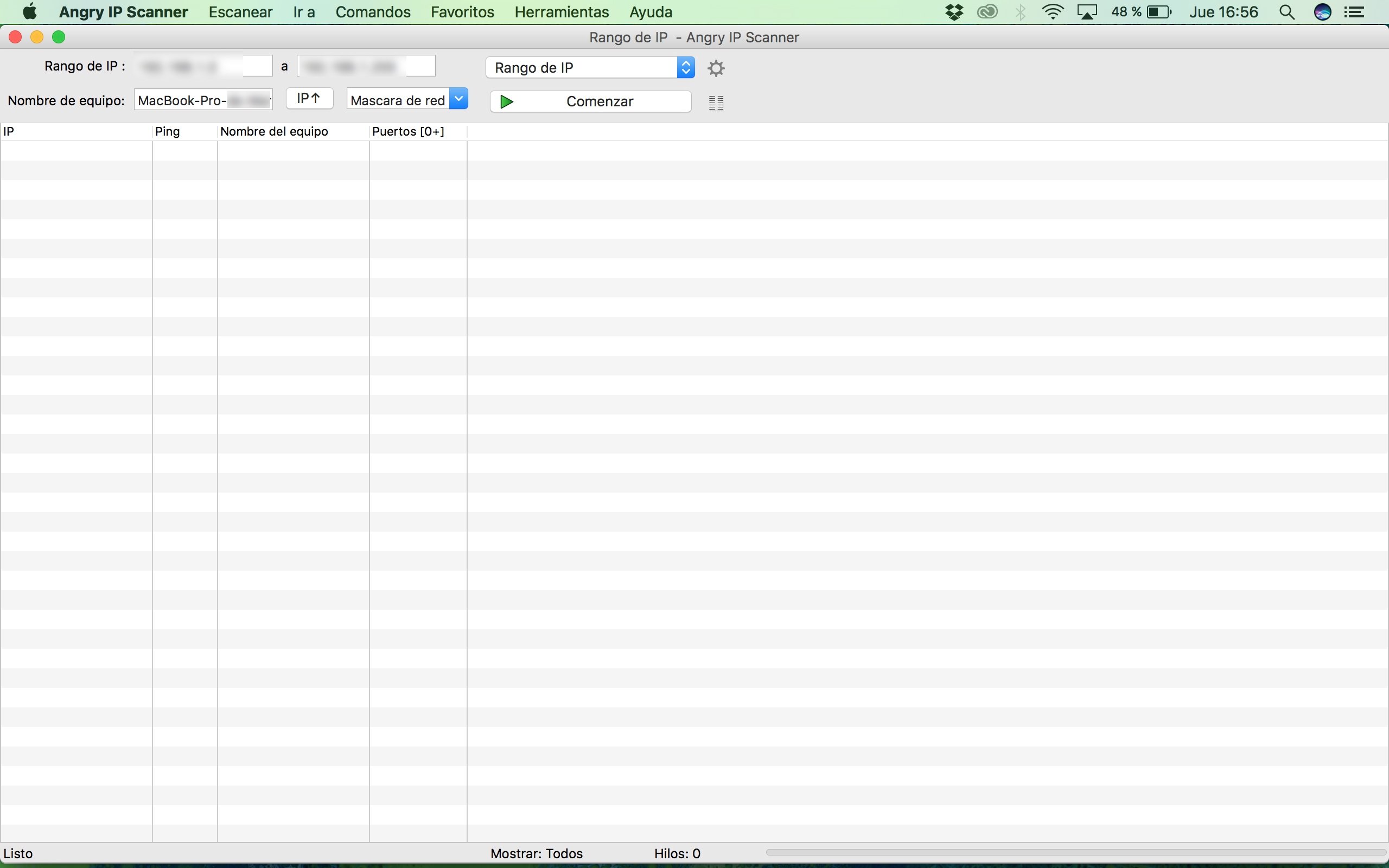This screenshot has height=868, width=1389.
Task: Click the Herramientas menu bar item
Action: (562, 12)
